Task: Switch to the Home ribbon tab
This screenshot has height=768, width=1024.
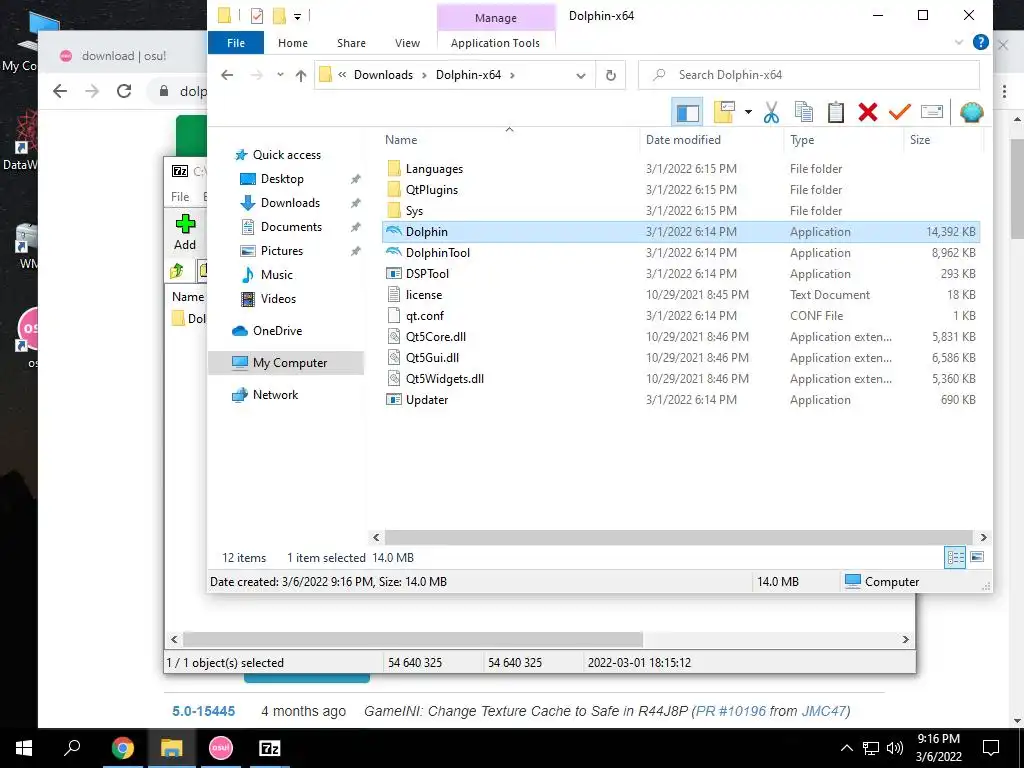Action: coord(293,43)
